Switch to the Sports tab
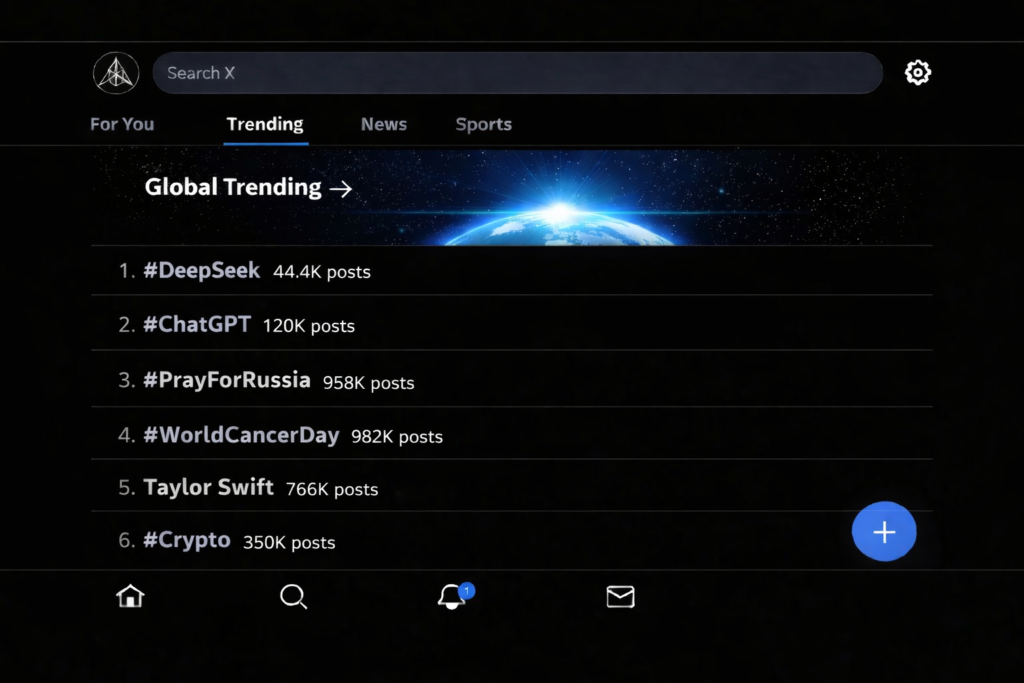The width and height of the screenshot is (1024, 683). click(483, 124)
